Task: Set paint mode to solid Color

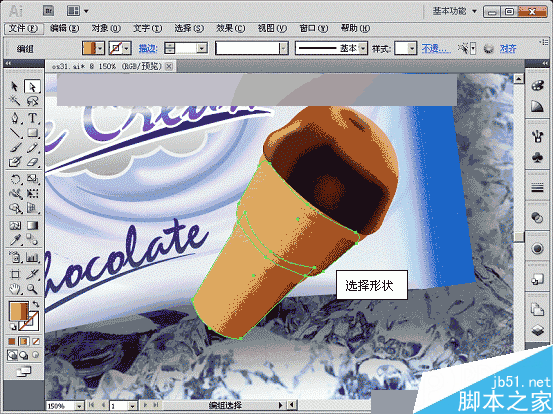Action: pos(12,341)
